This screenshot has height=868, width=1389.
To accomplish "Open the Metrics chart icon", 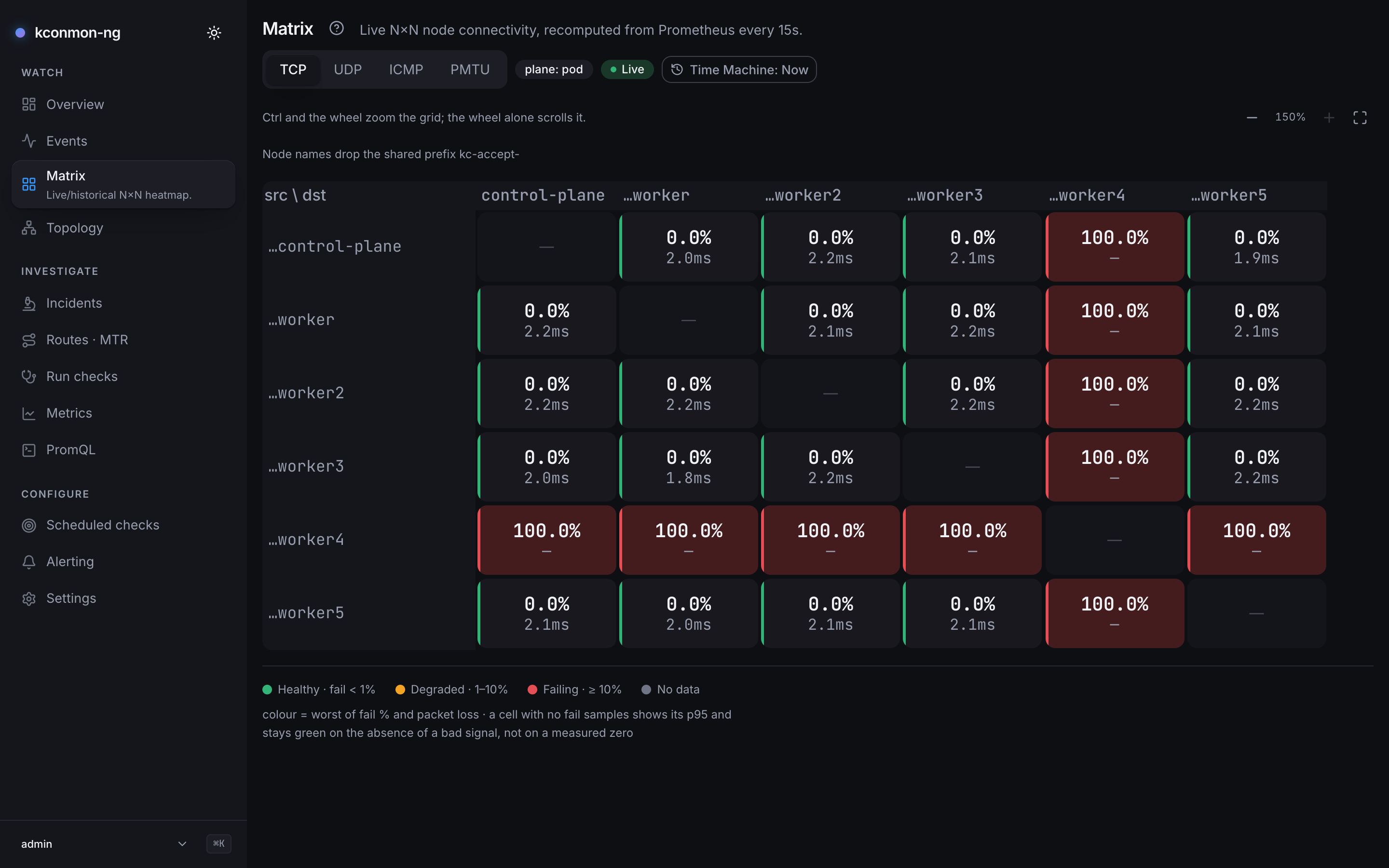I will [x=29, y=413].
